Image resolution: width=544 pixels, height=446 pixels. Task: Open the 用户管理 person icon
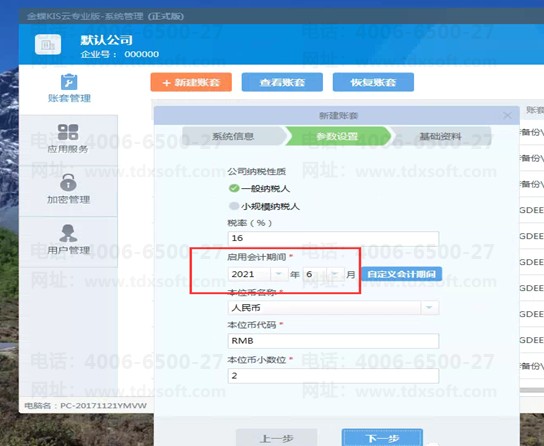(x=68, y=233)
